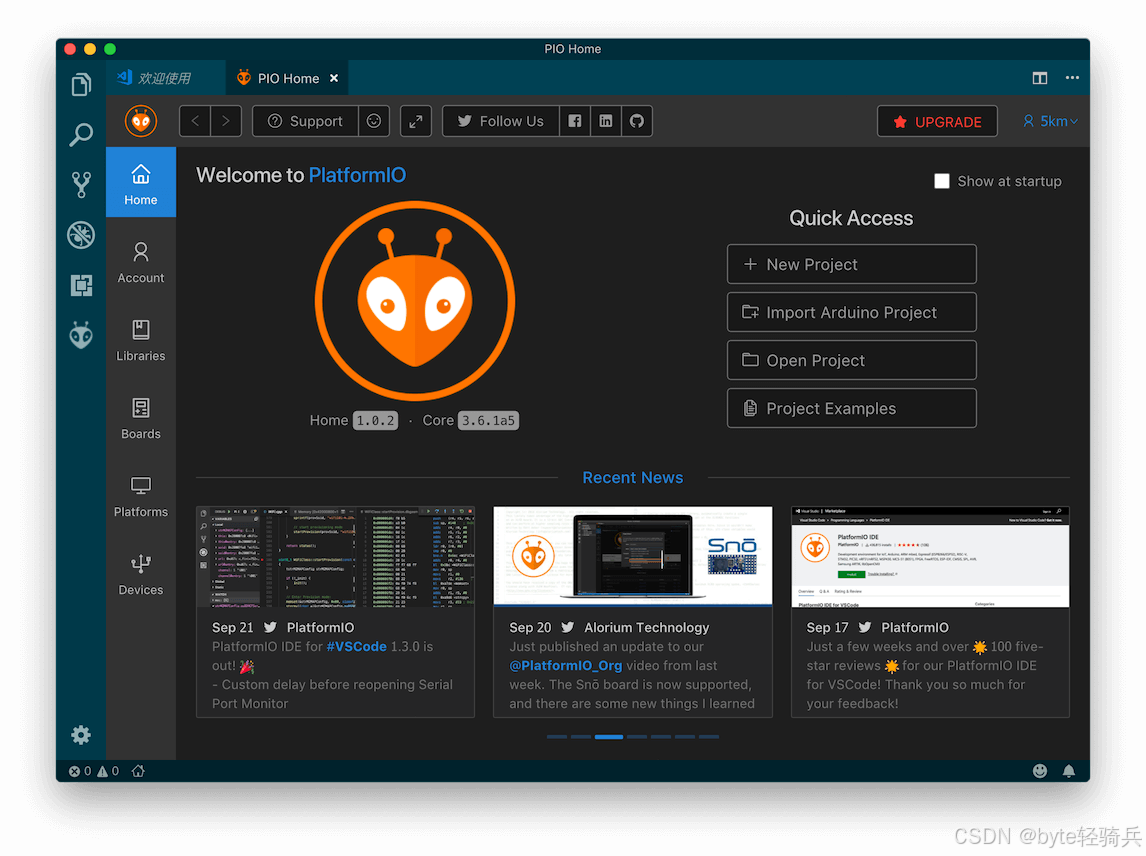The width and height of the screenshot is (1146, 856).
Task: Click the errors count in status bar
Action: (80, 771)
